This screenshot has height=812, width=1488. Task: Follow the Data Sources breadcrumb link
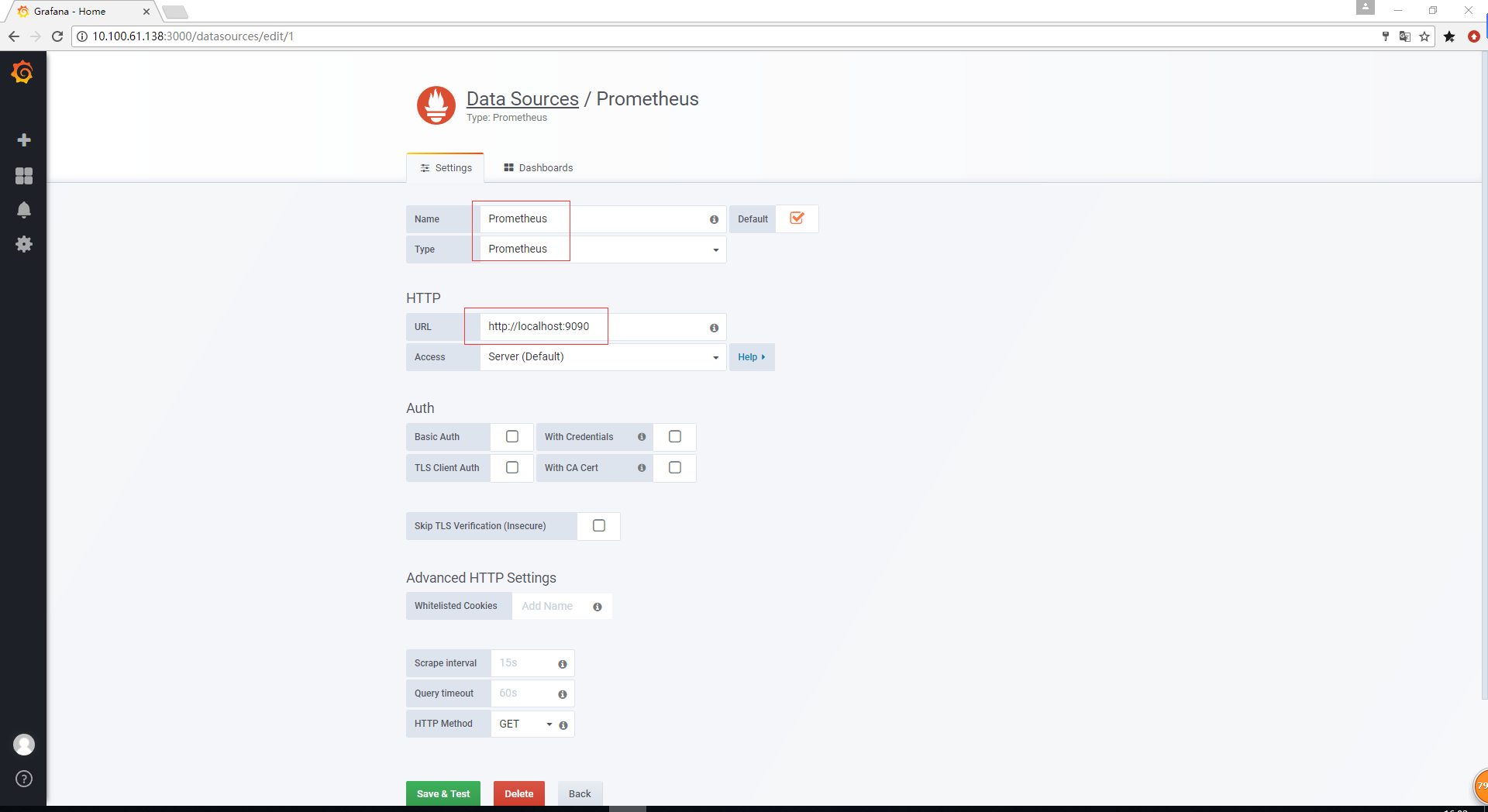[x=522, y=99]
